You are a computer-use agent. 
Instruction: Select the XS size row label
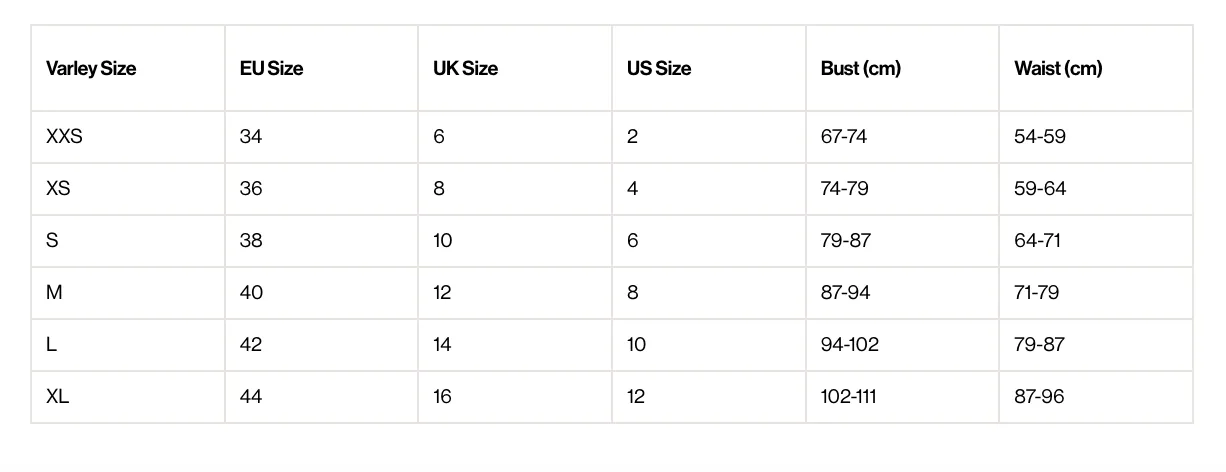point(128,189)
